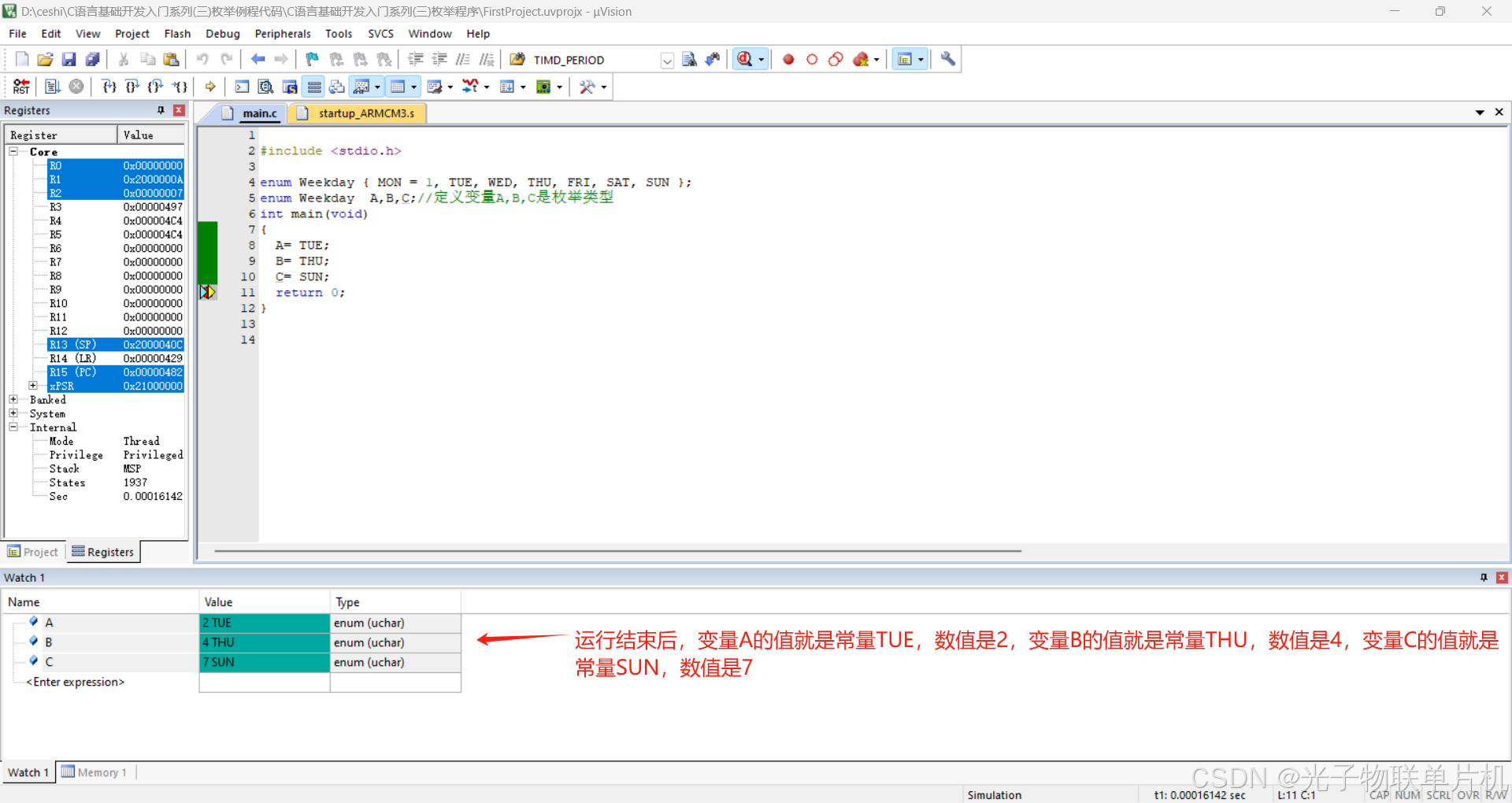Toggle Registers window icon

click(x=314, y=87)
